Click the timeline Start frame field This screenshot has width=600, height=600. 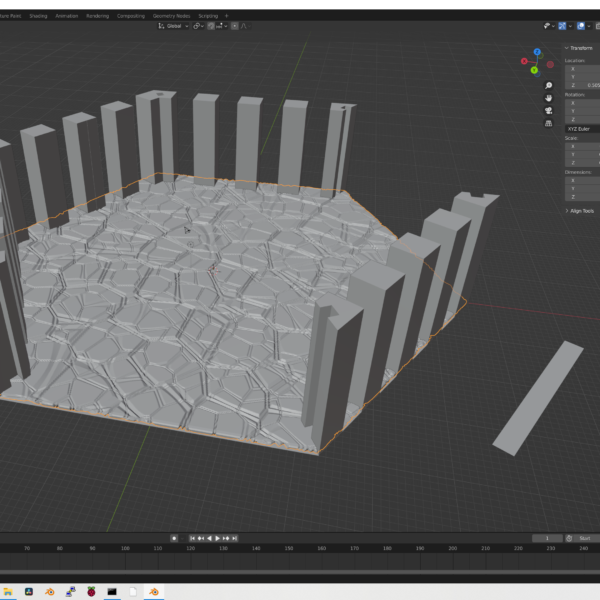pos(584,538)
